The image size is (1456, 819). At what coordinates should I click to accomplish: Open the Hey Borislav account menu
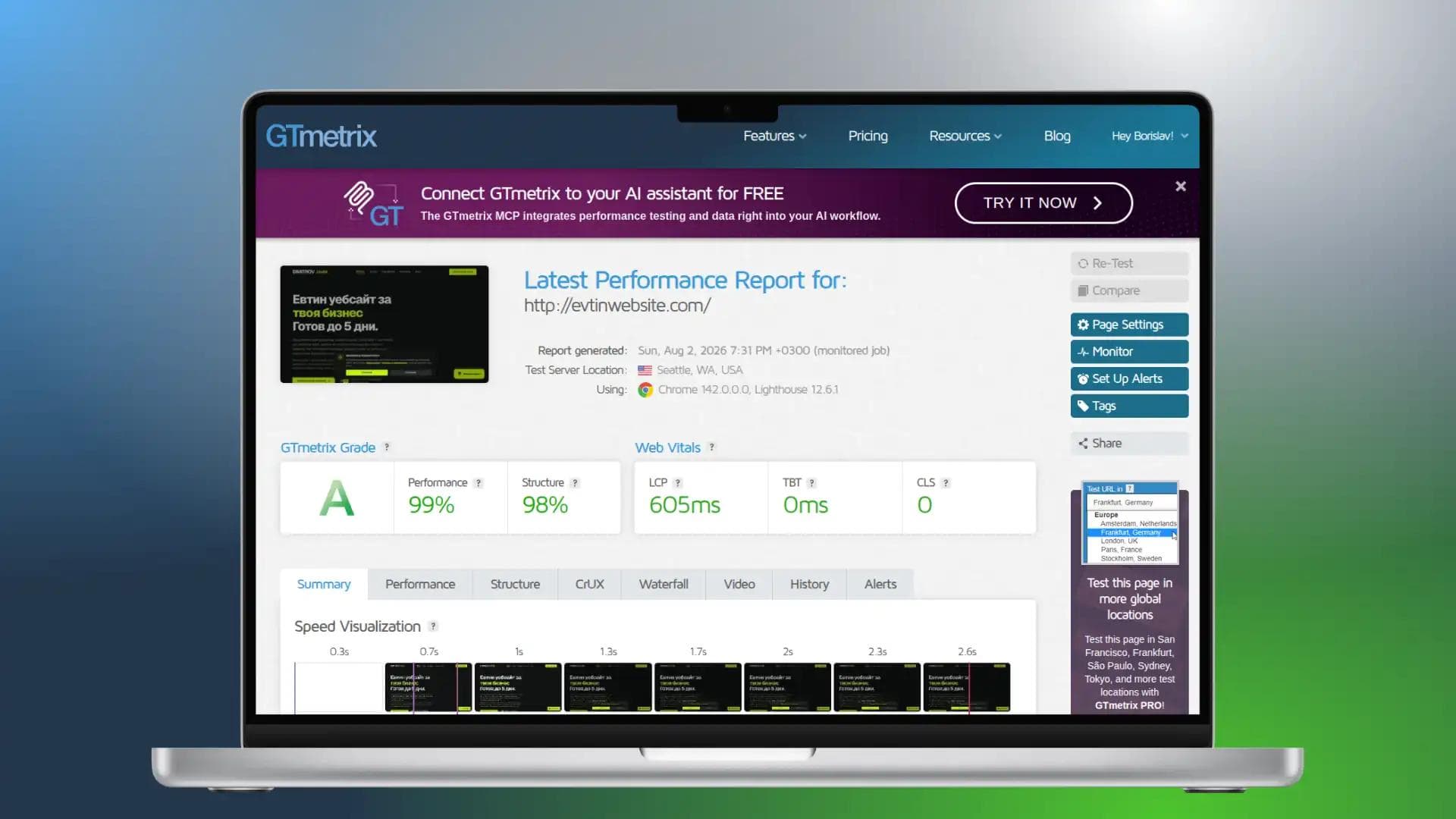click(1150, 136)
